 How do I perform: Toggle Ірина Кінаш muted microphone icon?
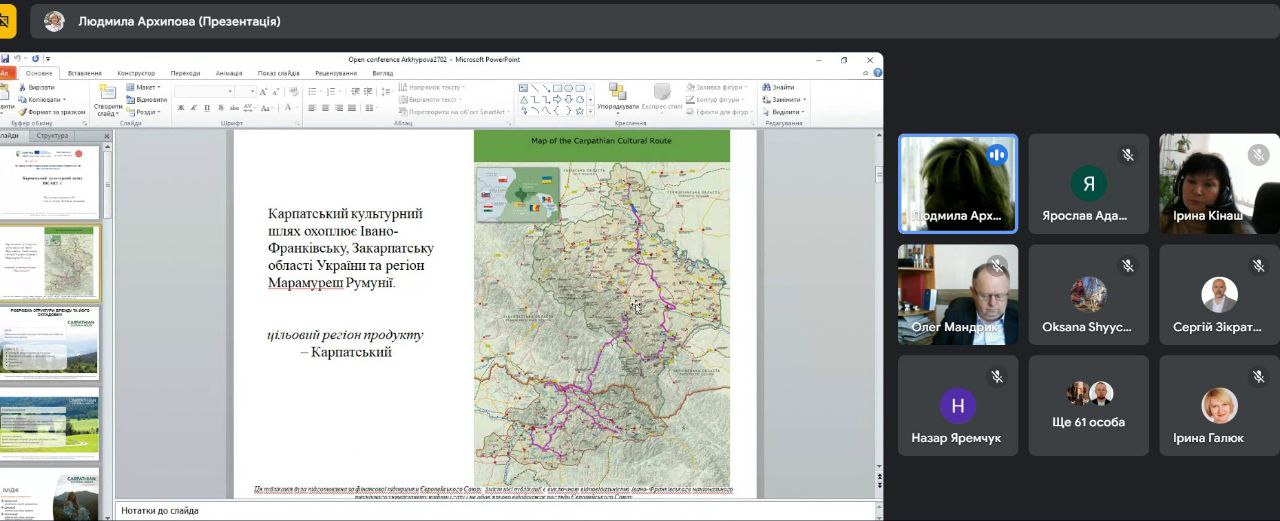(1258, 155)
